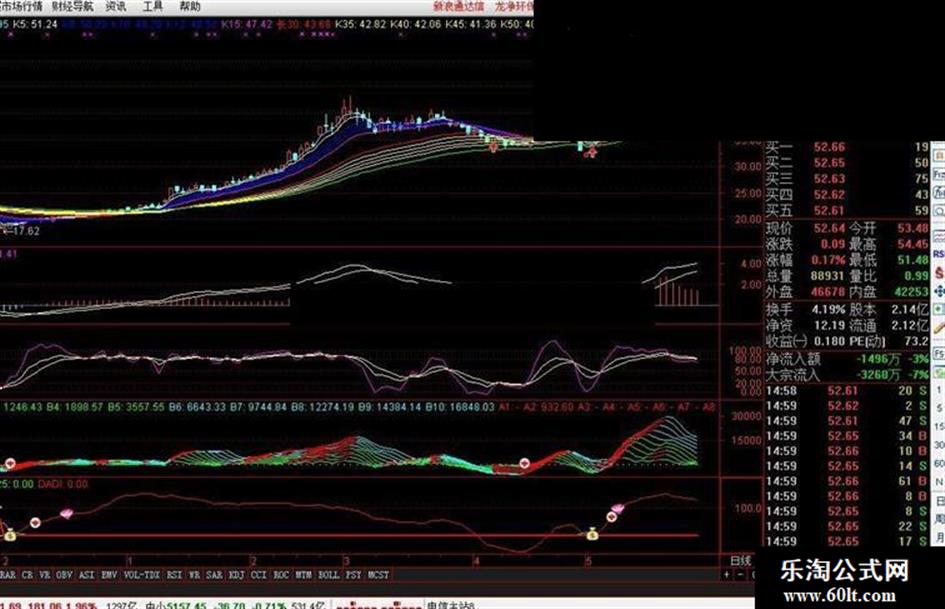Switch to the MCST indicator tab
Screen dimensions: 945x609
[378, 575]
